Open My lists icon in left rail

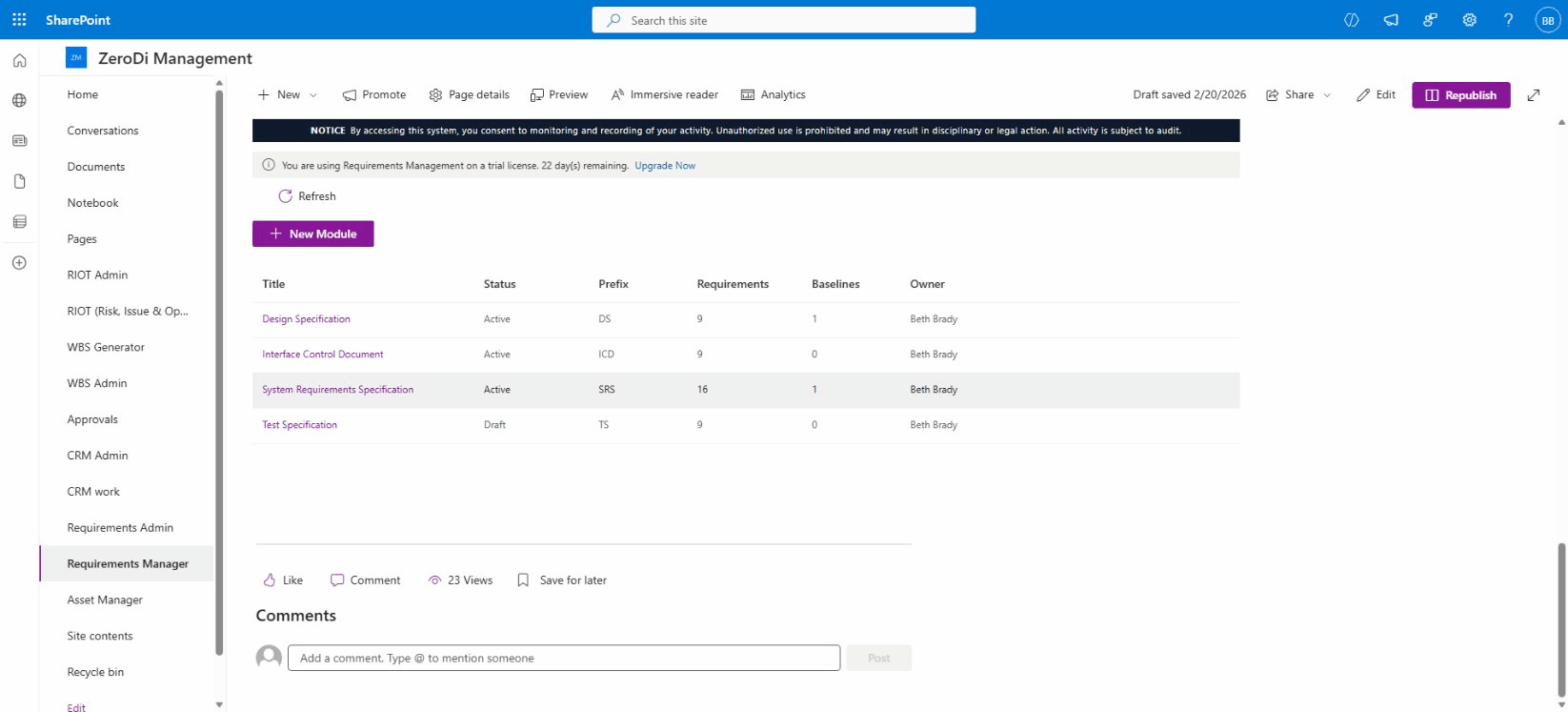click(19, 222)
